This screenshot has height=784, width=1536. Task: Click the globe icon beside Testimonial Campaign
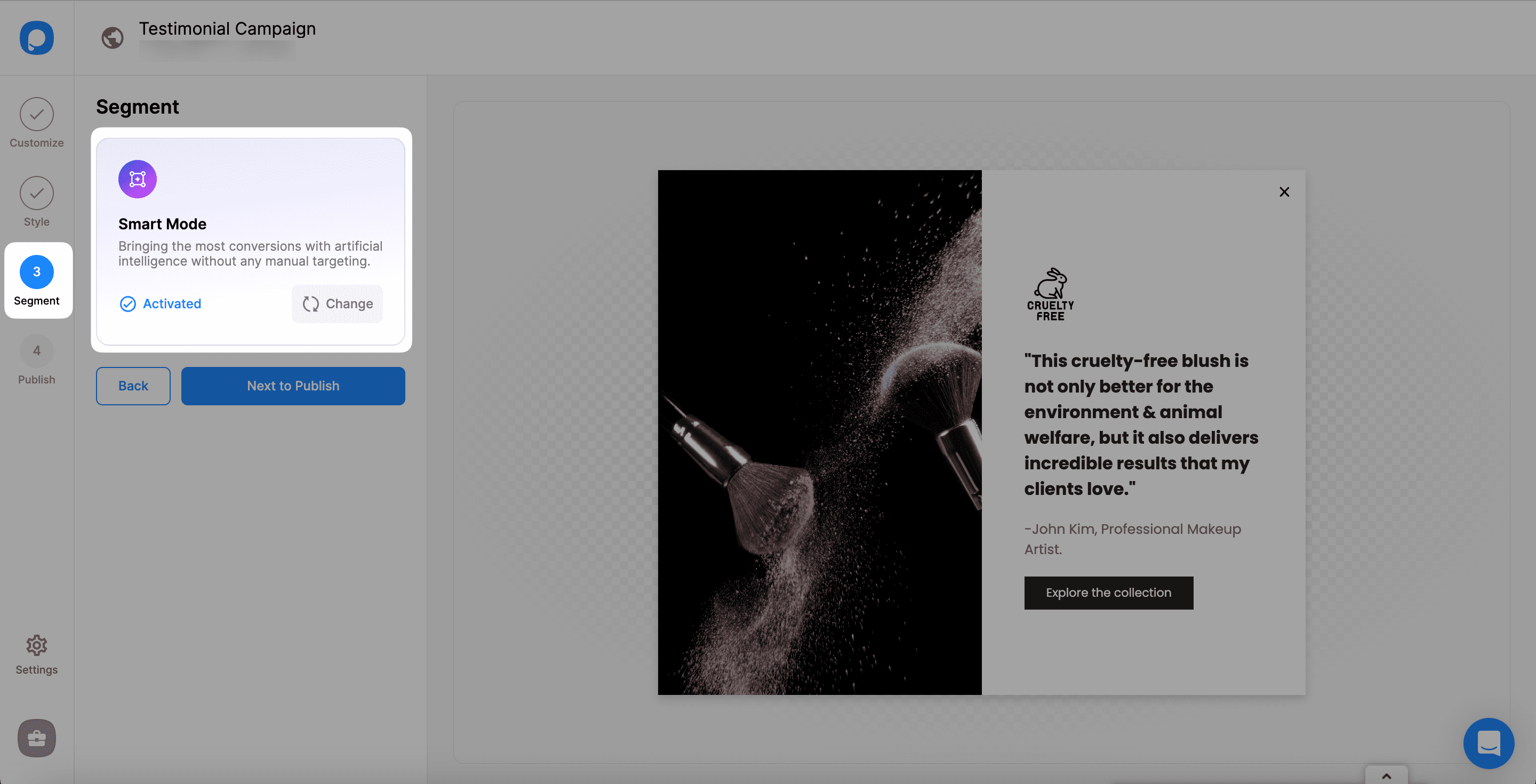112,37
